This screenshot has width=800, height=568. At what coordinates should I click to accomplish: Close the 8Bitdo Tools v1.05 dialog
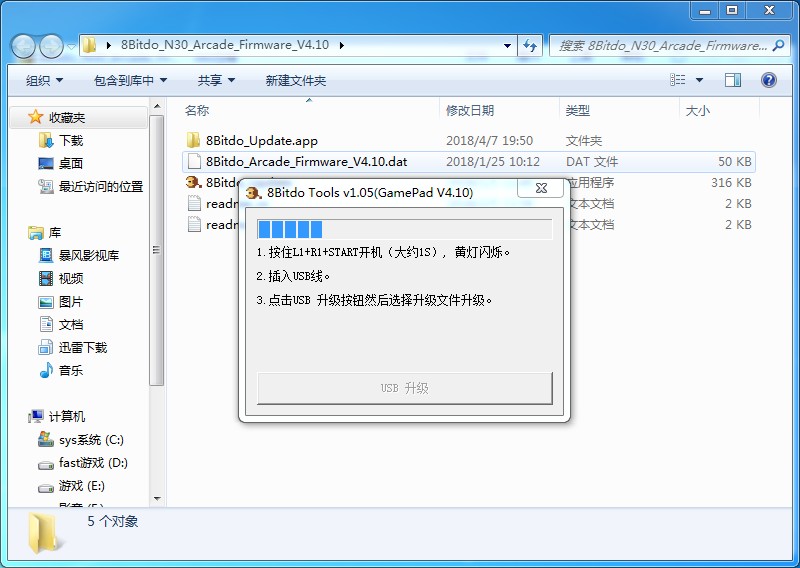coord(541,188)
